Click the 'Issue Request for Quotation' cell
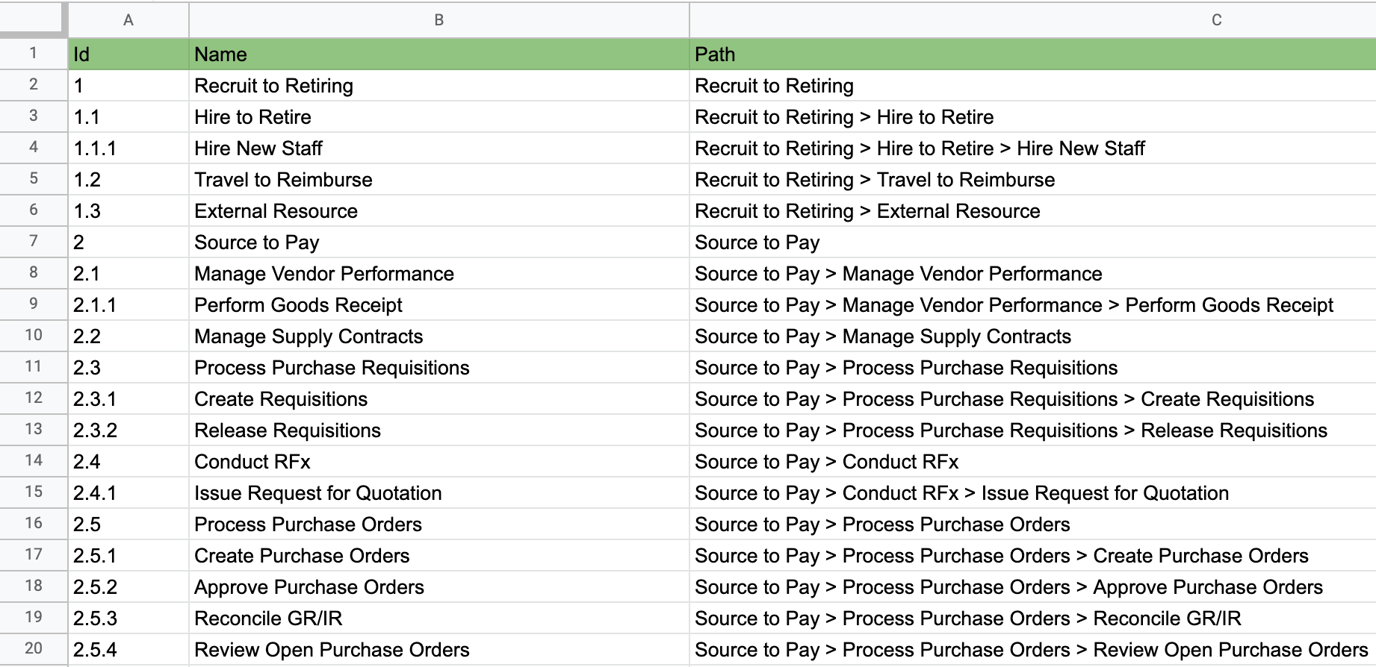This screenshot has height=667, width=1376. click(318, 493)
